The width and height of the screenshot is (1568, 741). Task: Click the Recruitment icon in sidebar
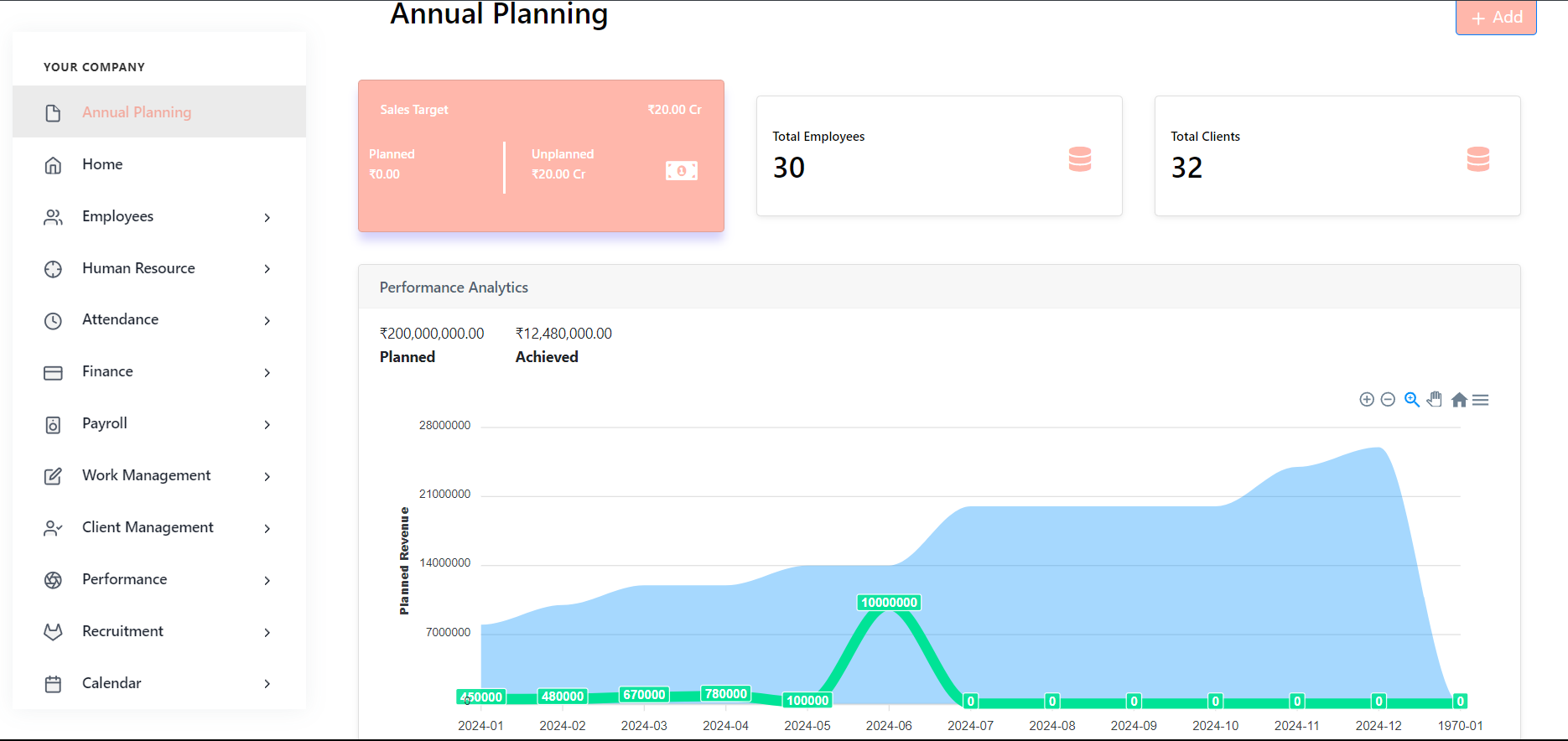[53, 632]
